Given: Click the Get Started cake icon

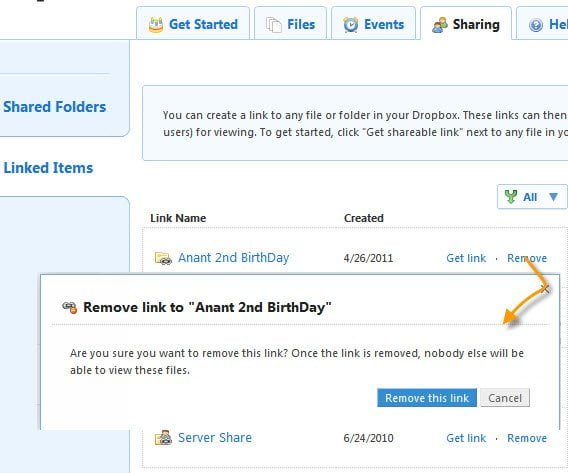Looking at the screenshot, I should (156, 25).
